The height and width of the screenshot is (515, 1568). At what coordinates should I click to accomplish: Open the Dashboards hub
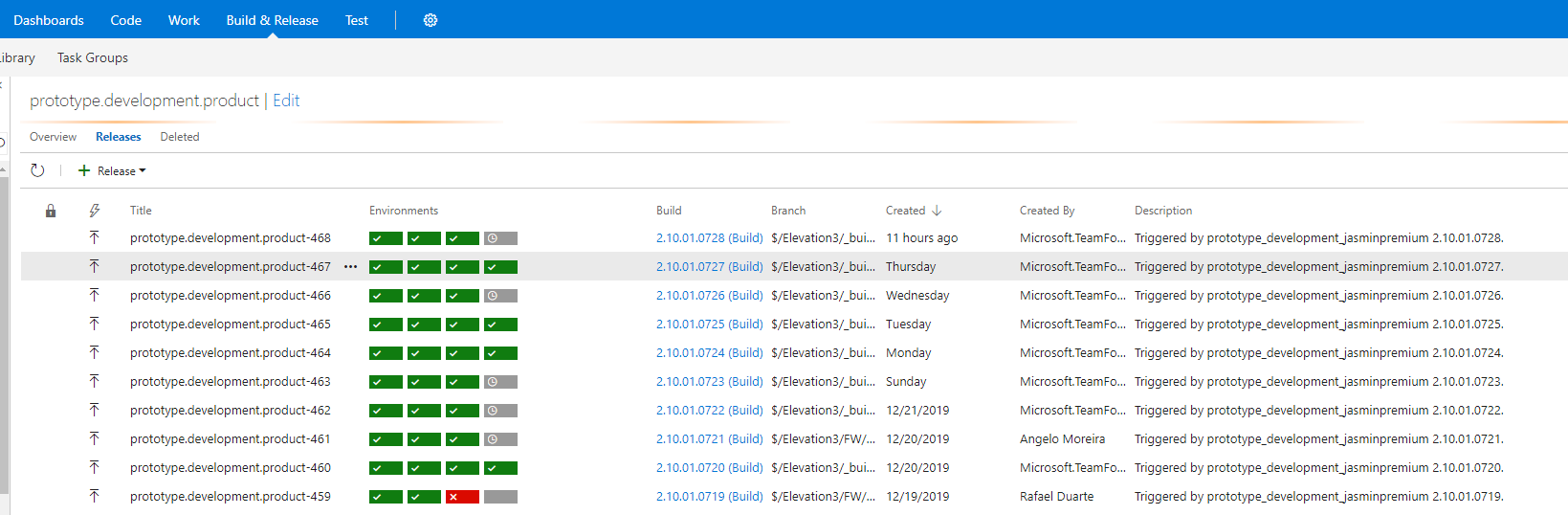click(49, 20)
